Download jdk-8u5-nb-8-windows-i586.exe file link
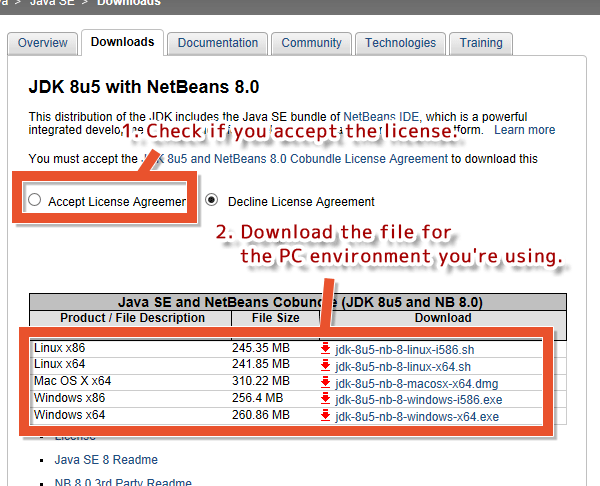The width and height of the screenshot is (600, 486). click(419, 400)
